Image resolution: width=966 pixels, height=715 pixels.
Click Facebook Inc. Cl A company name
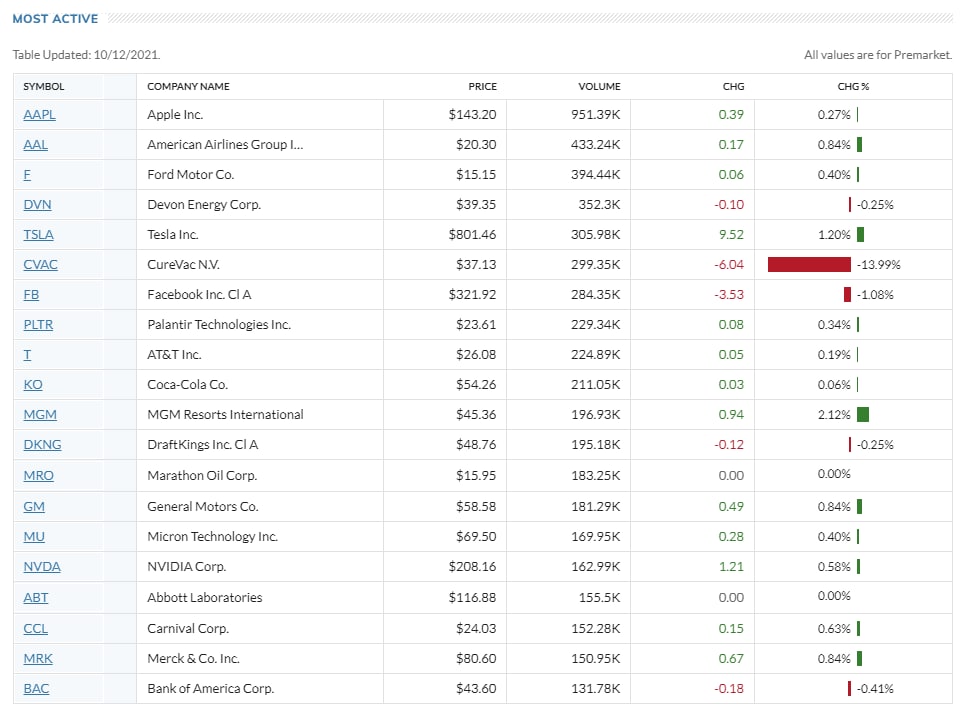[200, 295]
